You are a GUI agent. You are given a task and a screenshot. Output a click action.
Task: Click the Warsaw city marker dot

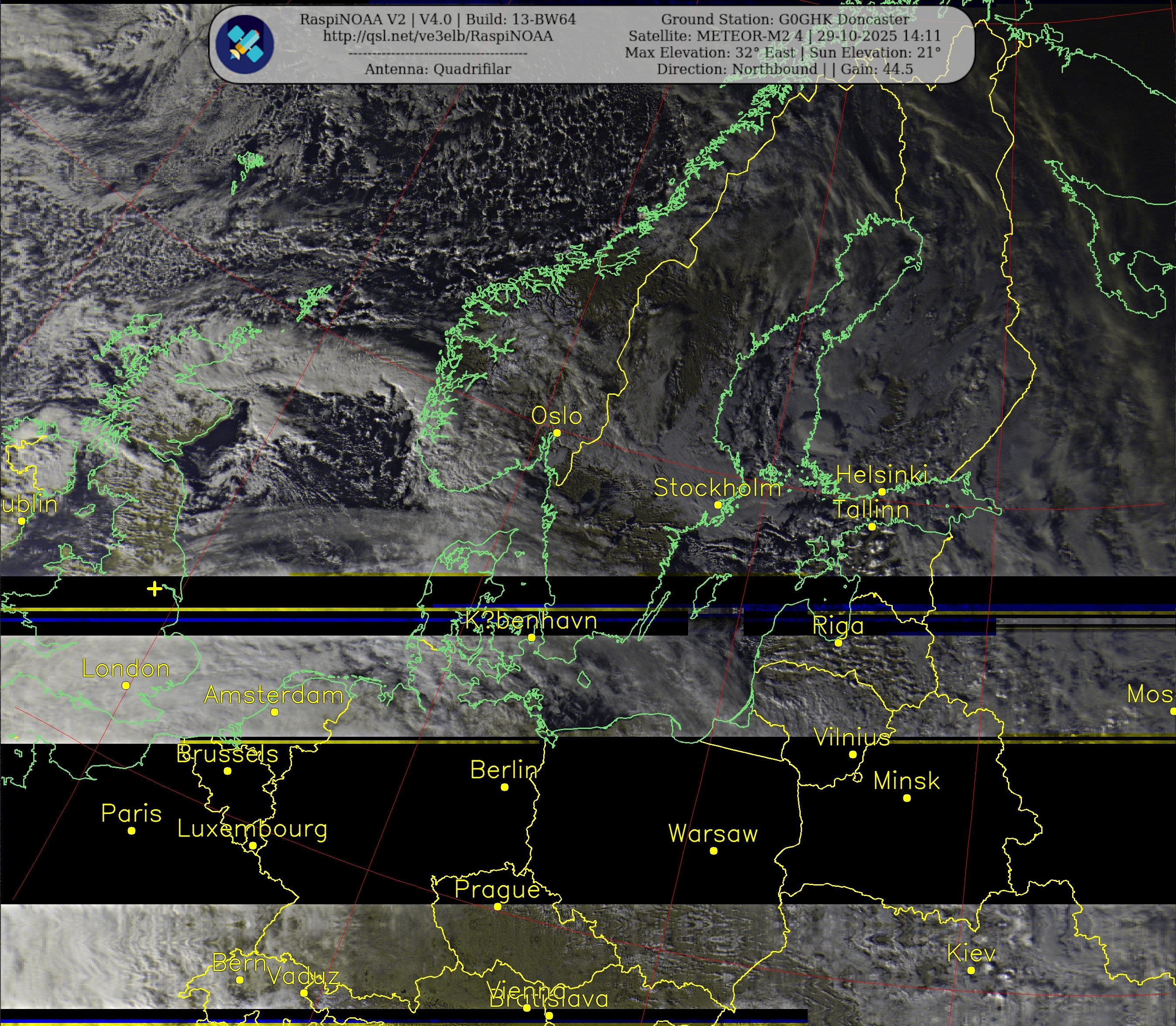[714, 851]
